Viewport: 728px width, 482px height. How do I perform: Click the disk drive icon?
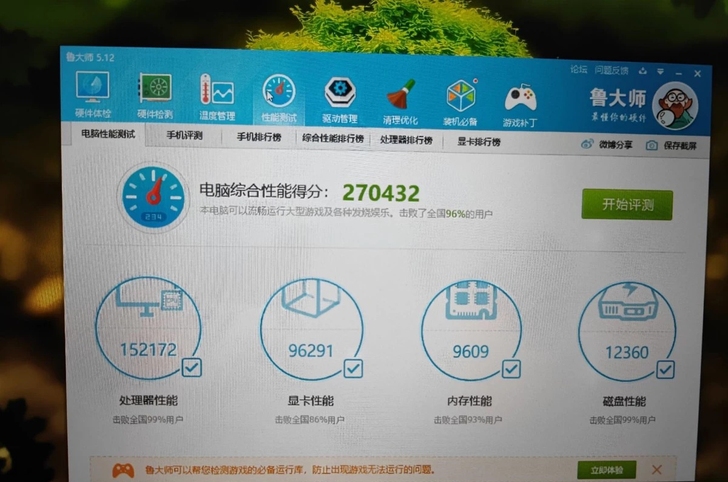[628, 302]
